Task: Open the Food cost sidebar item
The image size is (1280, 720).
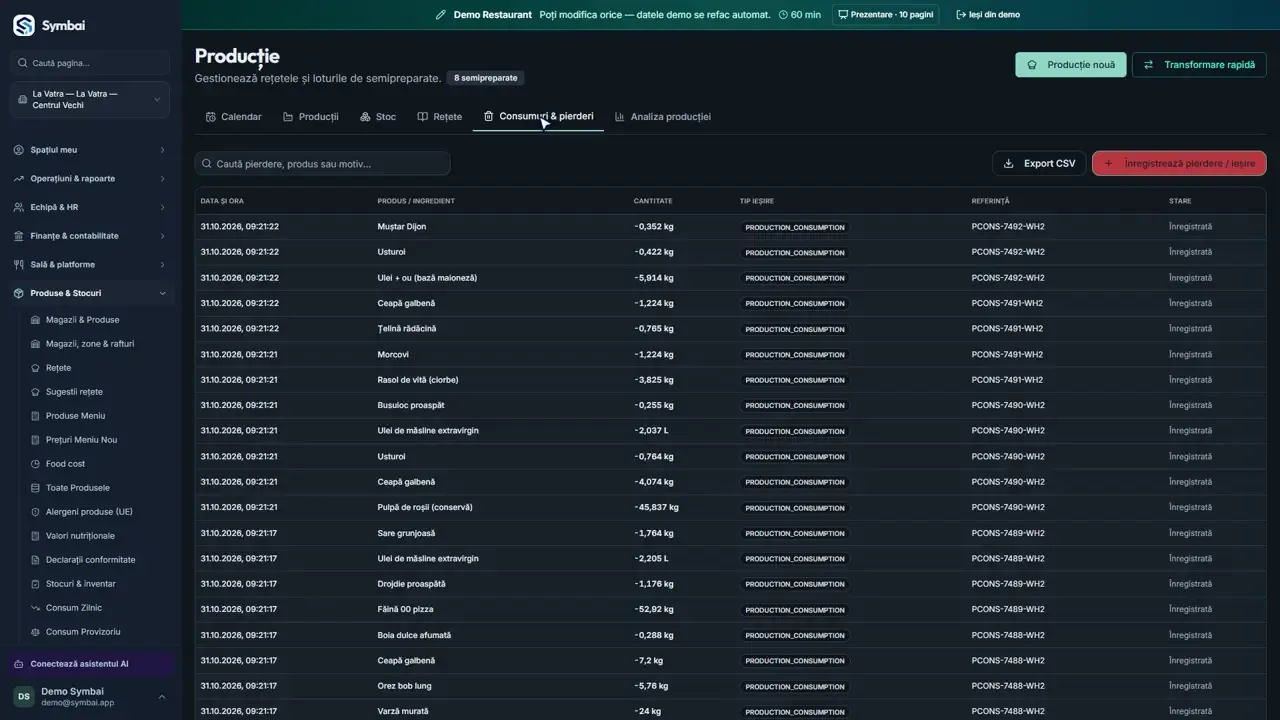Action: click(65, 464)
